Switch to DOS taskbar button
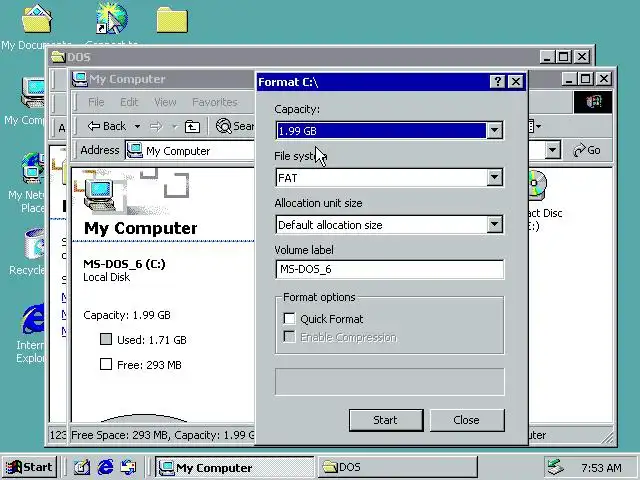Image resolution: width=640 pixels, height=480 pixels. click(x=397, y=467)
